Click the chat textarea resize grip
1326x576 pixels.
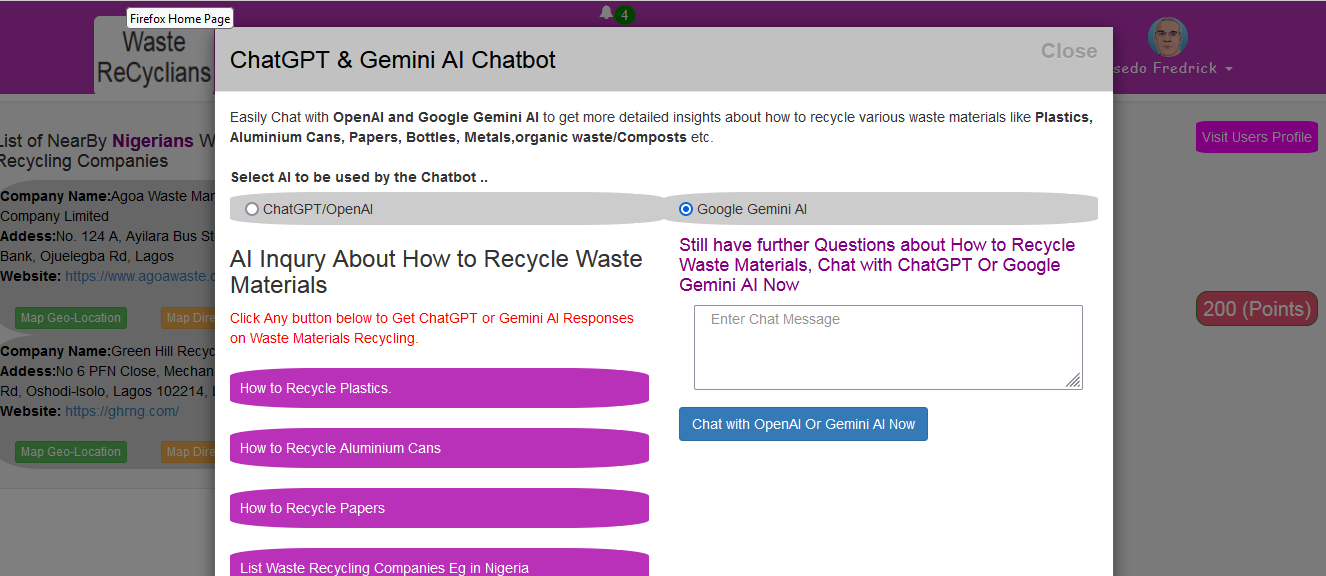click(x=1073, y=380)
